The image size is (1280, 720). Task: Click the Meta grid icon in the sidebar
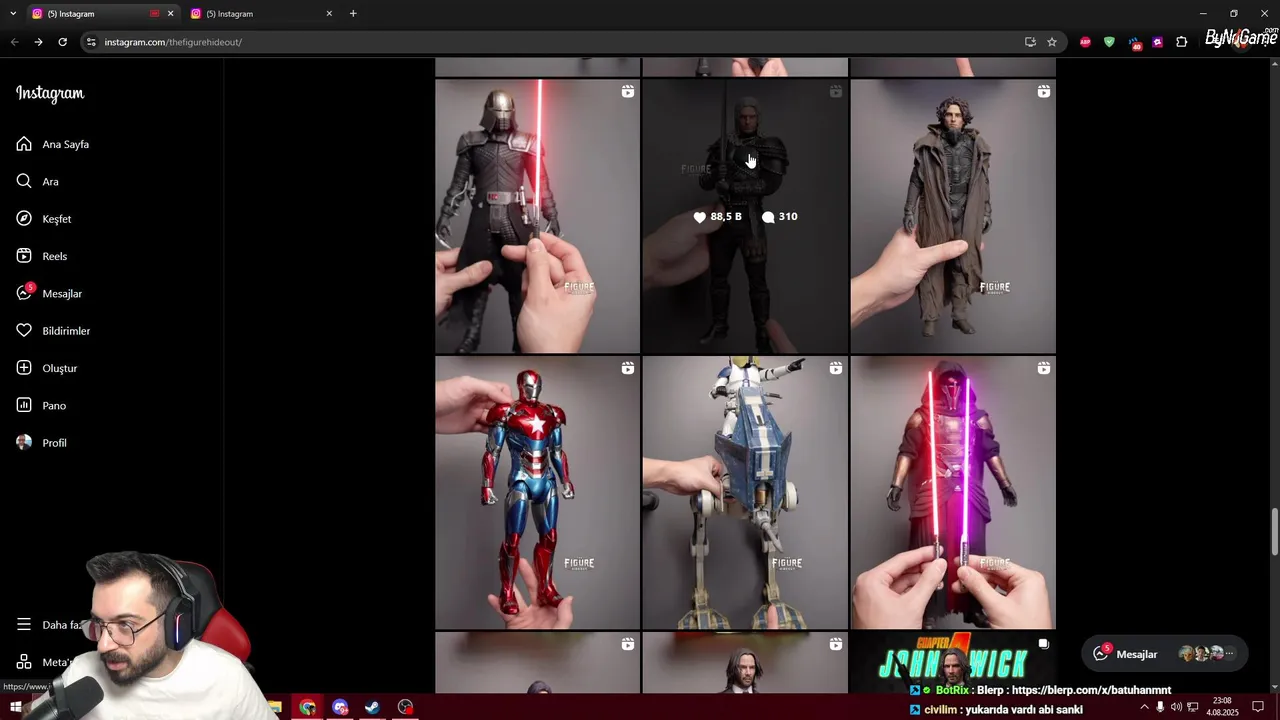24,662
